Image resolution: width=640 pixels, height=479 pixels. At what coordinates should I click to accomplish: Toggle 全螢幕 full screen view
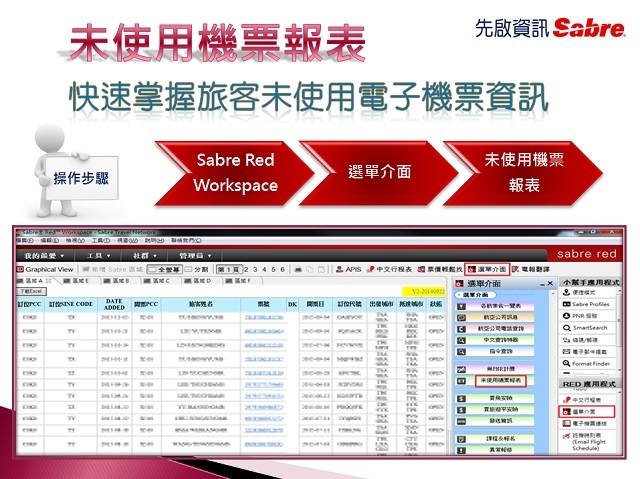(164, 269)
